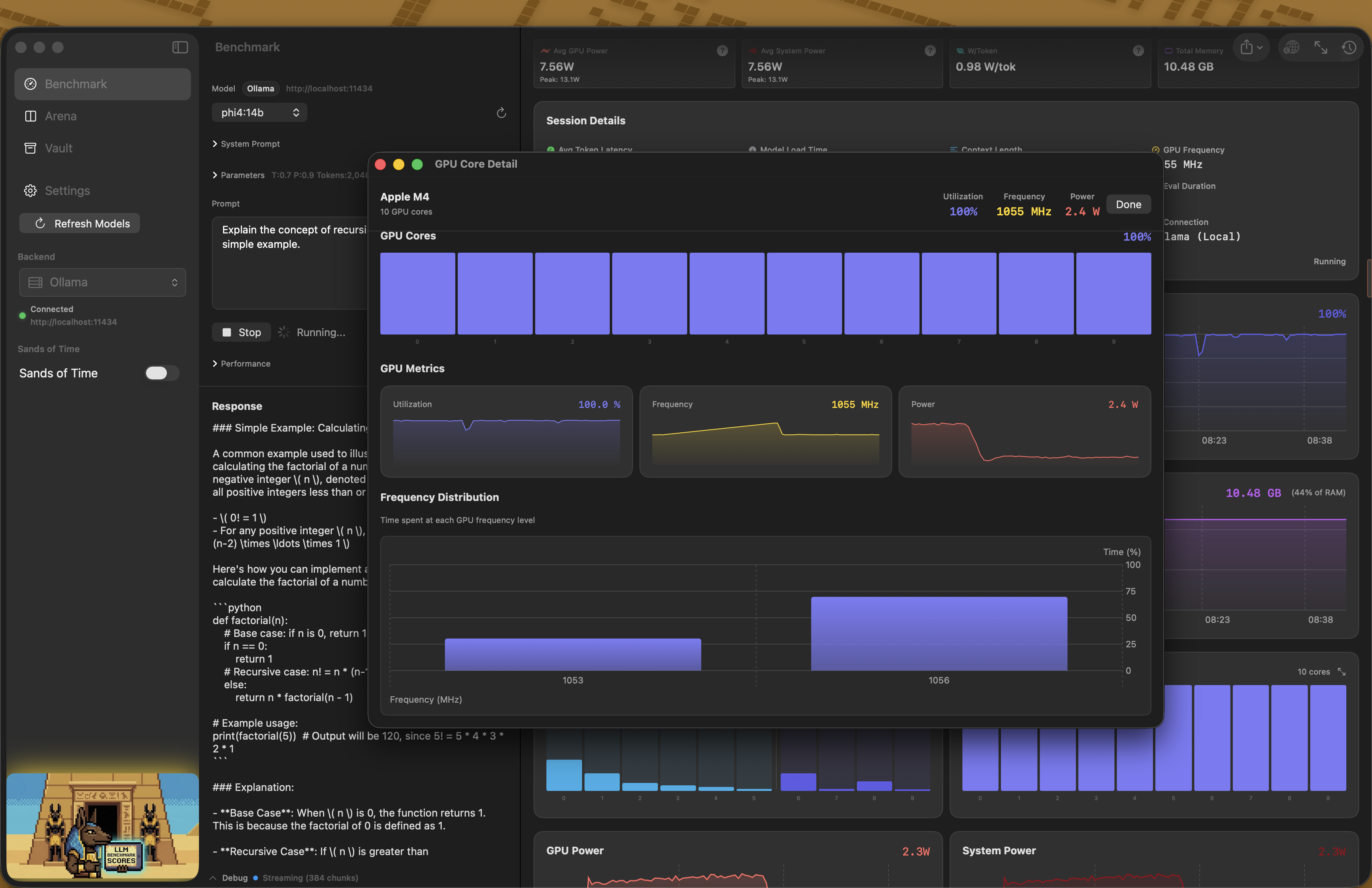Click the LLM Benchmark Scores pixel-art thumbnail
Screen dimensions: 1372x888
[x=103, y=826]
